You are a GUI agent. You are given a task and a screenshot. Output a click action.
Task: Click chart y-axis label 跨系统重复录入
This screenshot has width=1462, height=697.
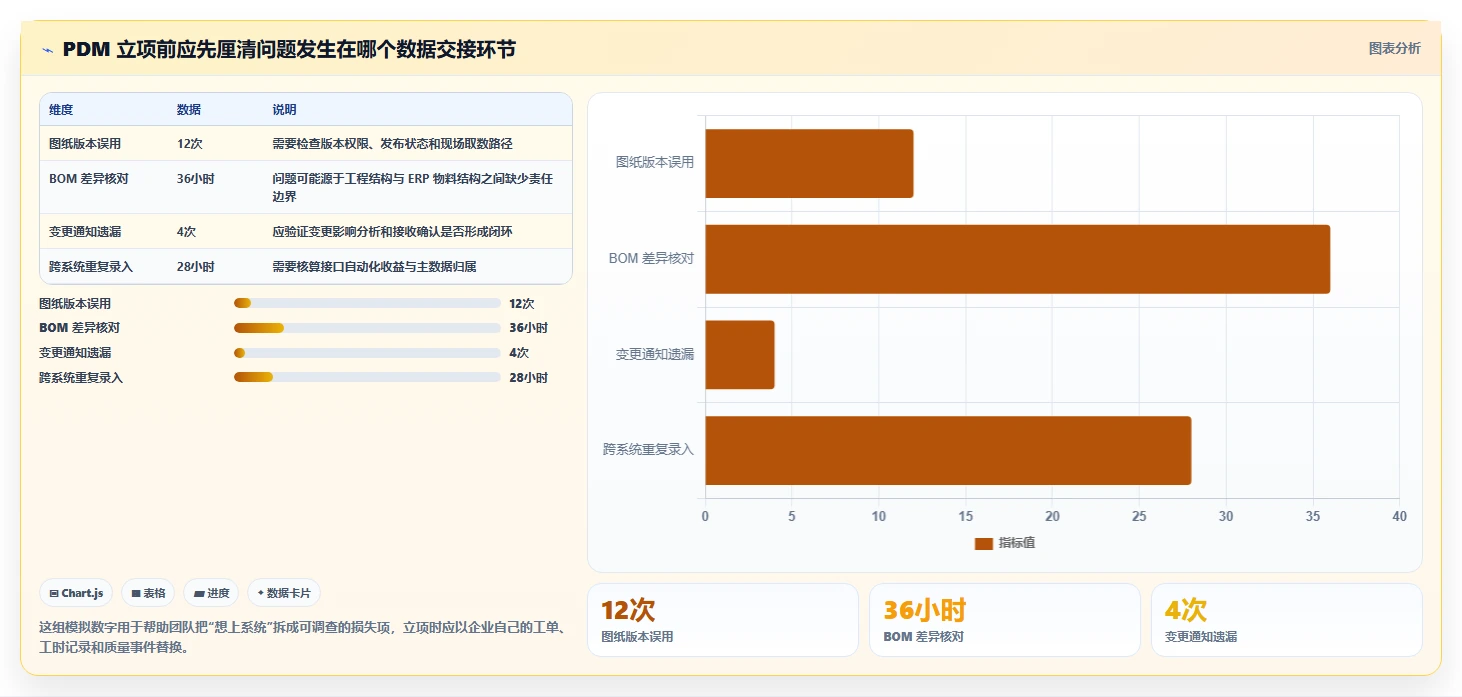648,450
